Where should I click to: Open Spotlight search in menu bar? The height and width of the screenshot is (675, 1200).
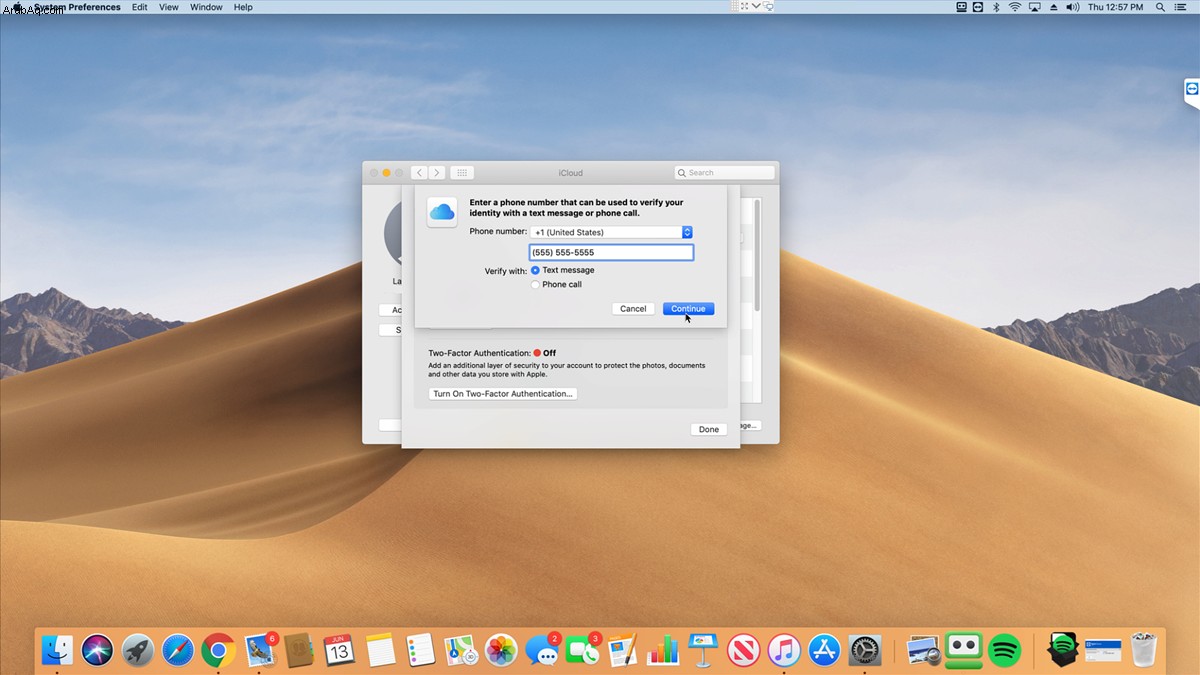click(x=1161, y=7)
